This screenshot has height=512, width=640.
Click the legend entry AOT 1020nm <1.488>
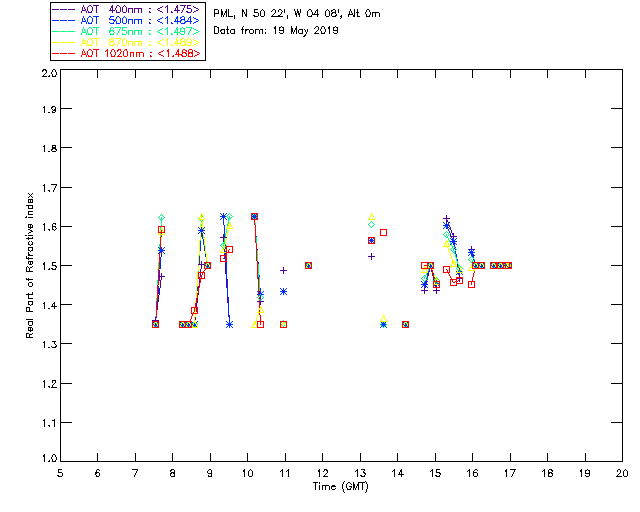click(x=126, y=53)
